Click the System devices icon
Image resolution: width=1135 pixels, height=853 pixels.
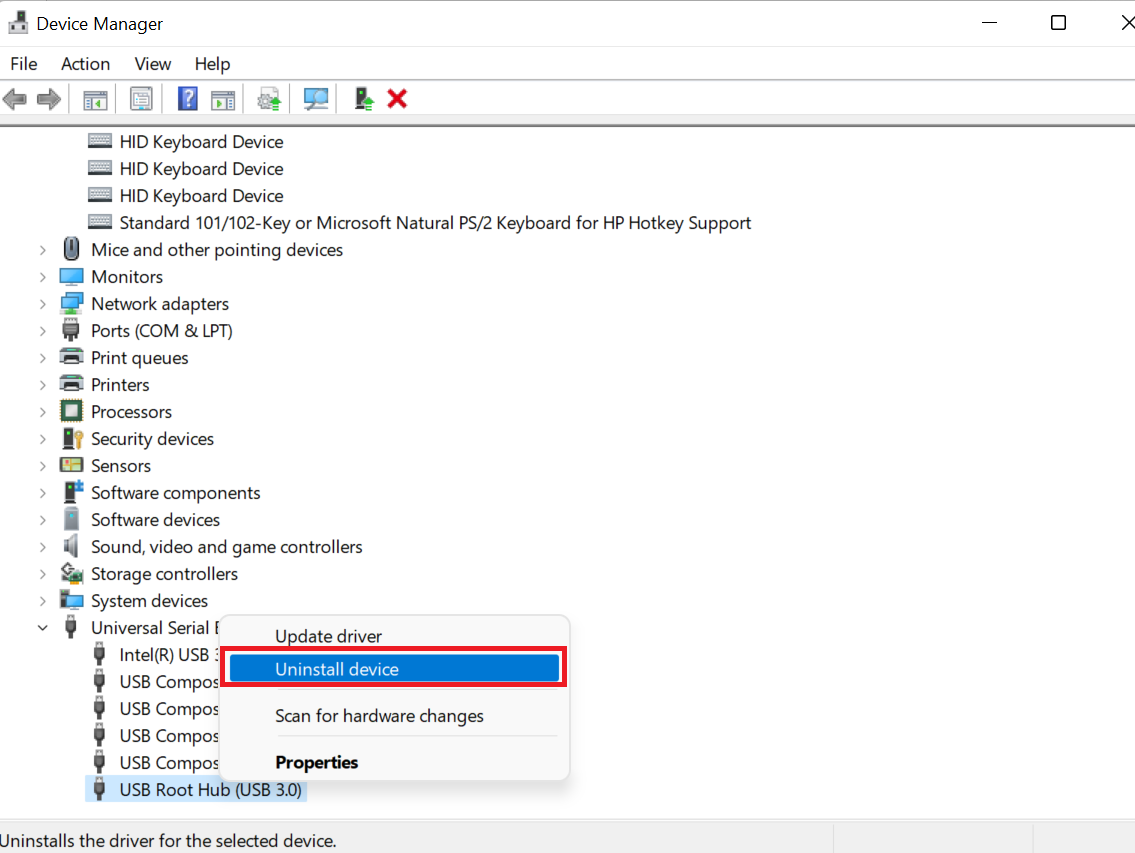tap(71, 600)
